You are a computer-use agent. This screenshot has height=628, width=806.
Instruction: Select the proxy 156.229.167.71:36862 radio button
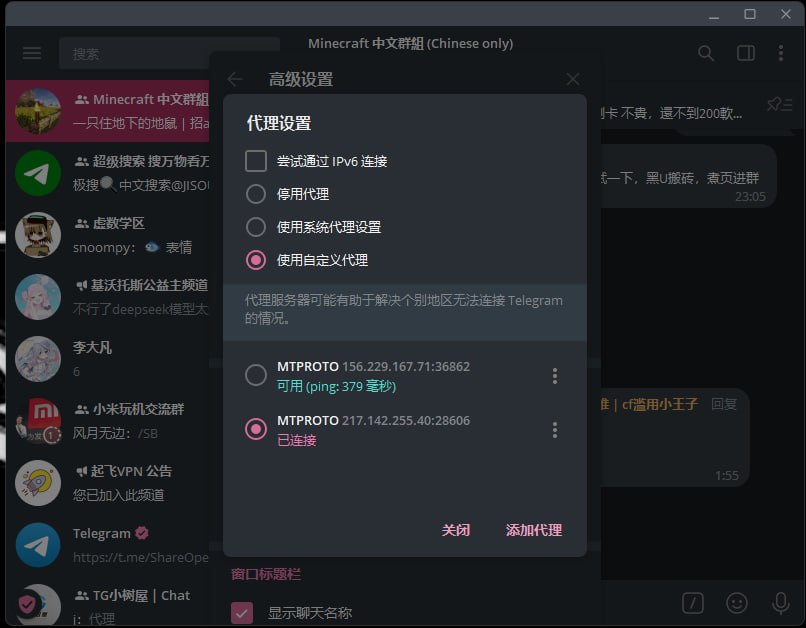pyautogui.click(x=256, y=375)
